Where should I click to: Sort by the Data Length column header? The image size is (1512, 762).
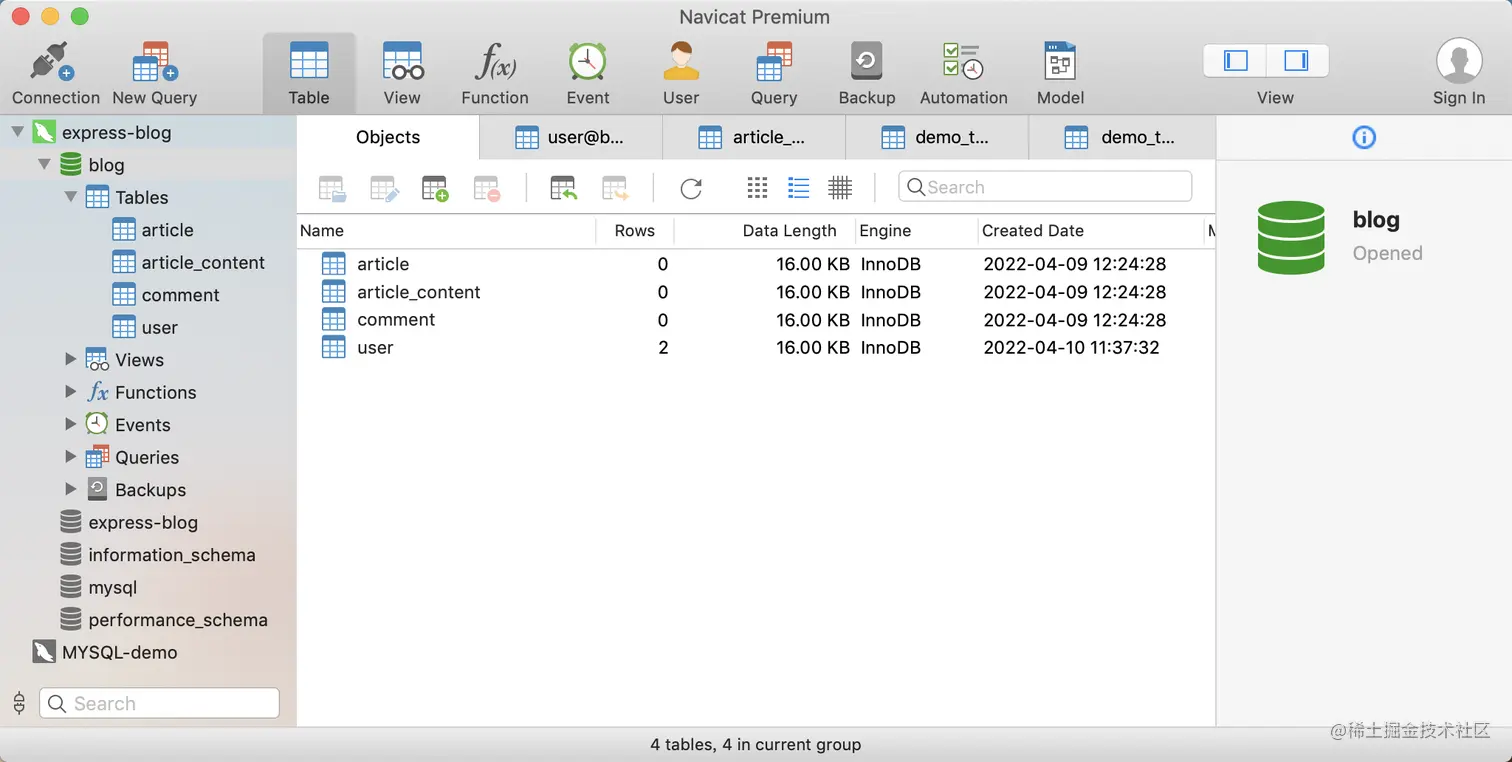pyautogui.click(x=765, y=231)
